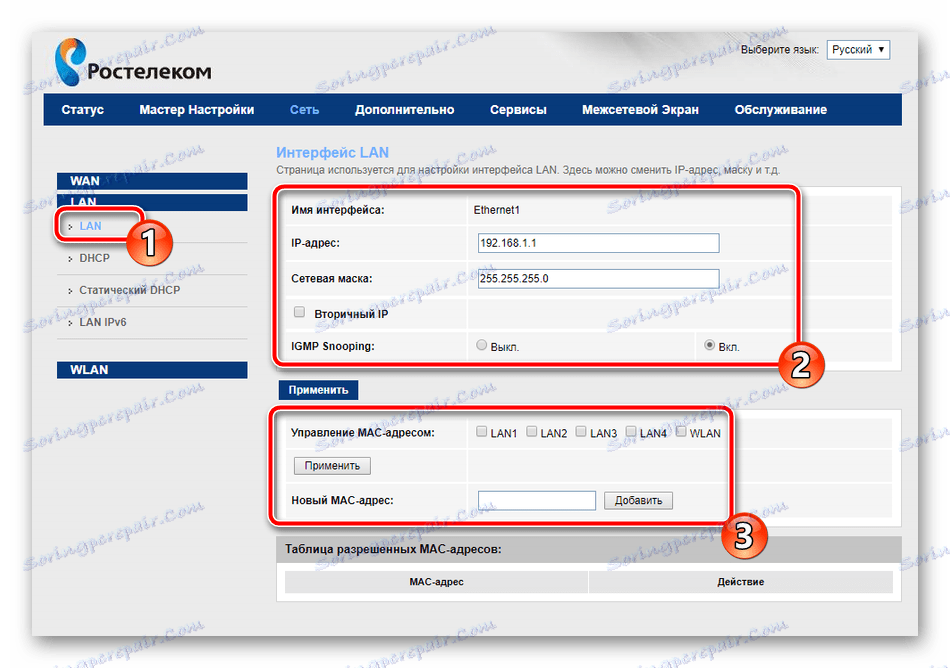This screenshot has width=950, height=668.
Task: Open the Обслуживание menu
Action: (x=780, y=110)
